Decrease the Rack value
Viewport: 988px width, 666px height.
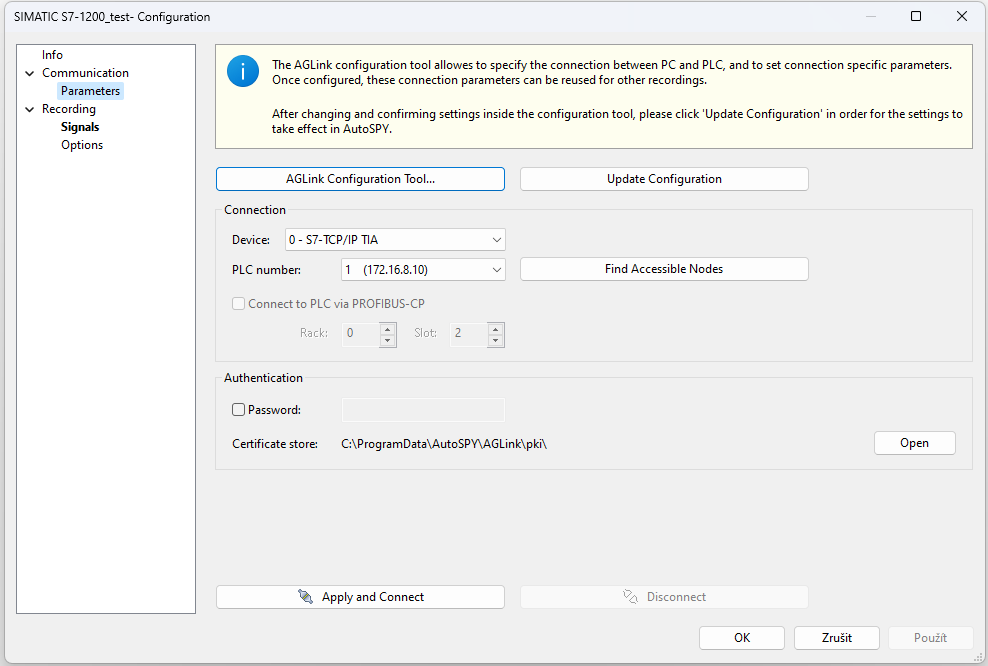[x=388, y=341]
